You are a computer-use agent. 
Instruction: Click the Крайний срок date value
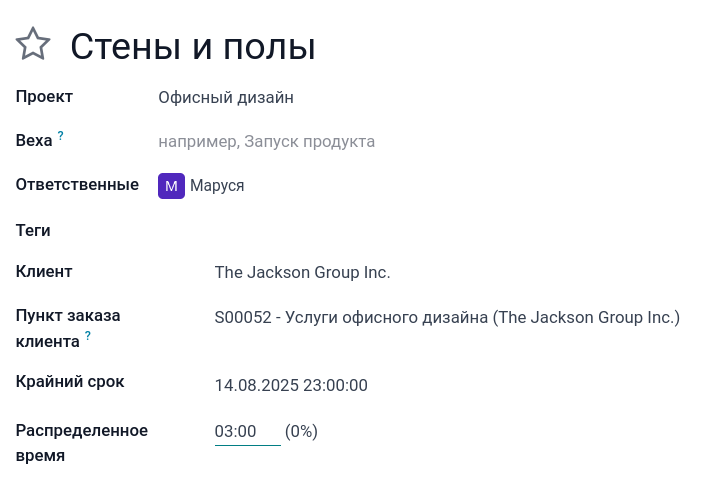(x=291, y=385)
